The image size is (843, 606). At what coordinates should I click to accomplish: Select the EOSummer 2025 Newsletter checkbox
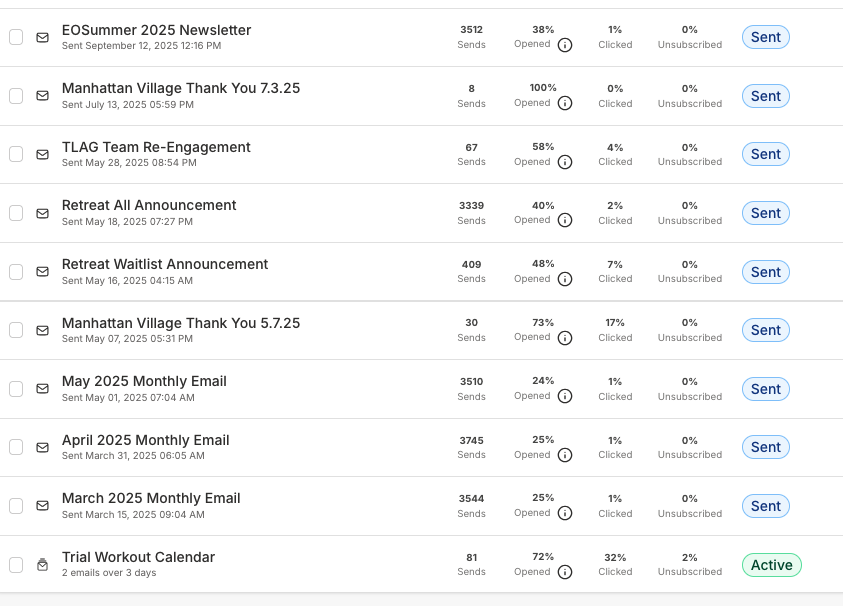point(16,37)
